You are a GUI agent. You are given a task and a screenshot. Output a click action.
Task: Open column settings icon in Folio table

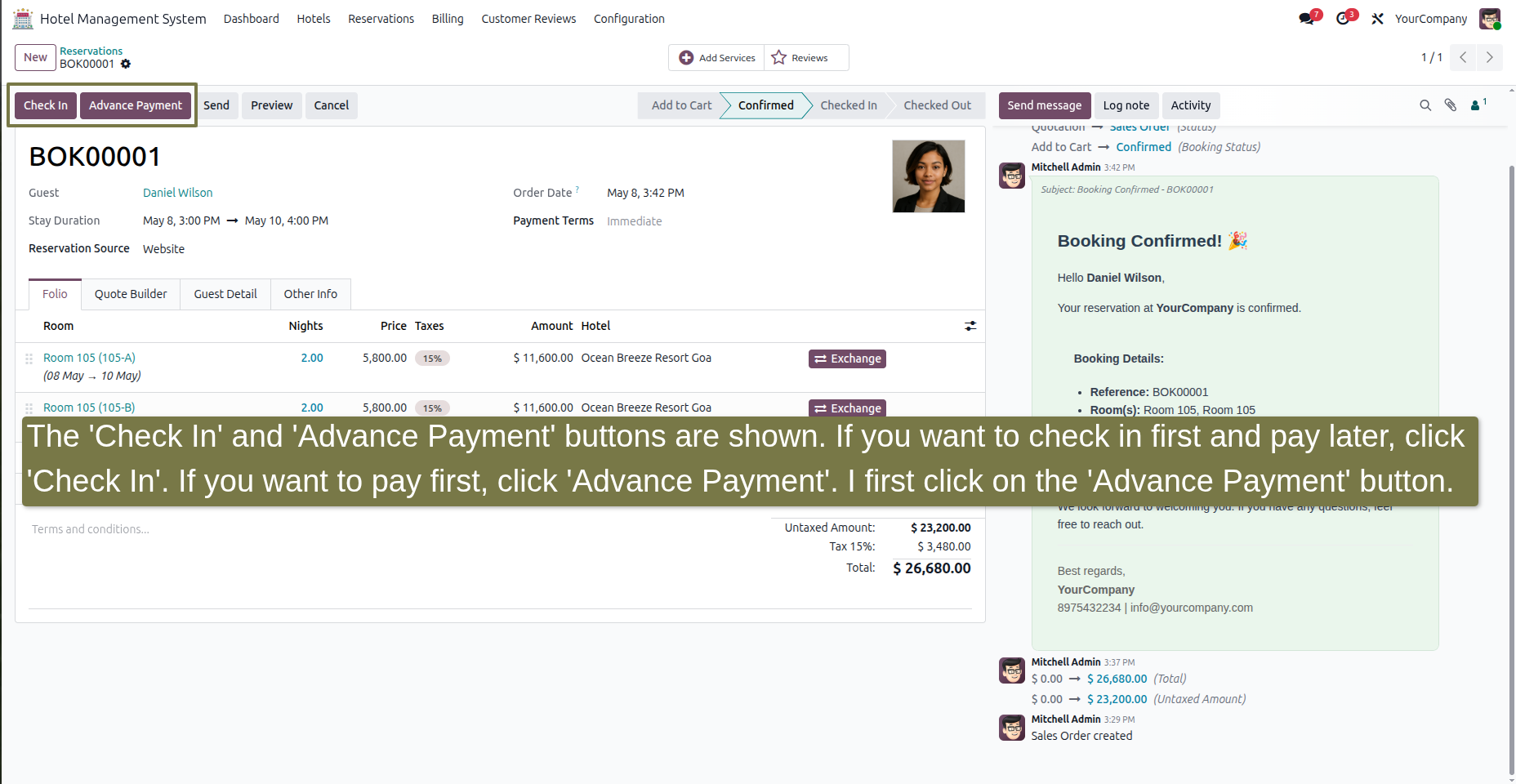click(970, 326)
